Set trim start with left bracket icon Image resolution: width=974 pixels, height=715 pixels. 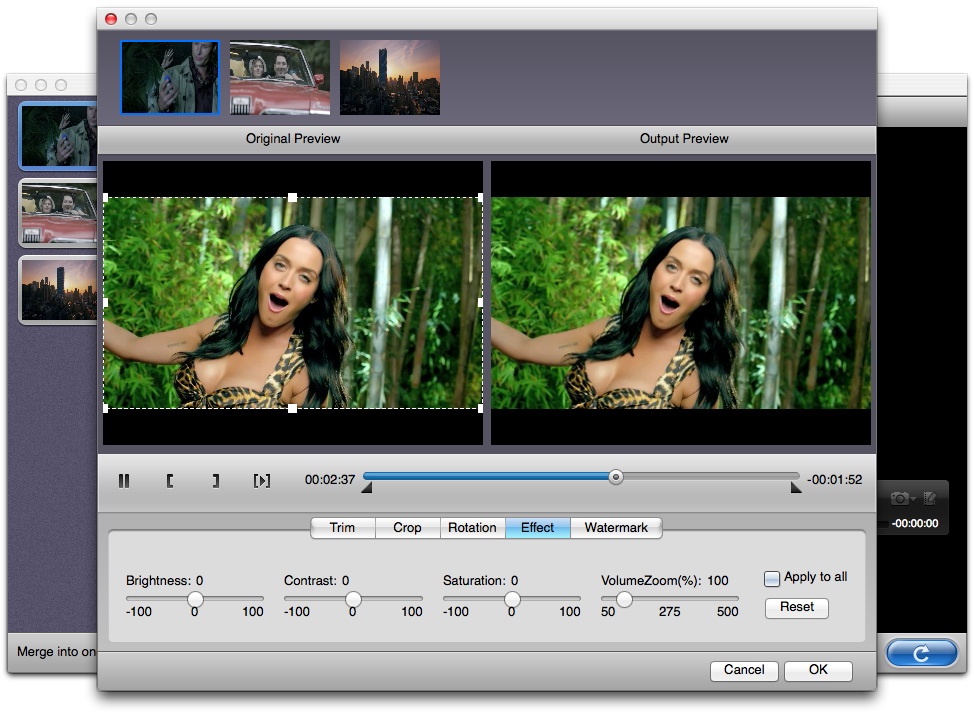click(x=170, y=480)
